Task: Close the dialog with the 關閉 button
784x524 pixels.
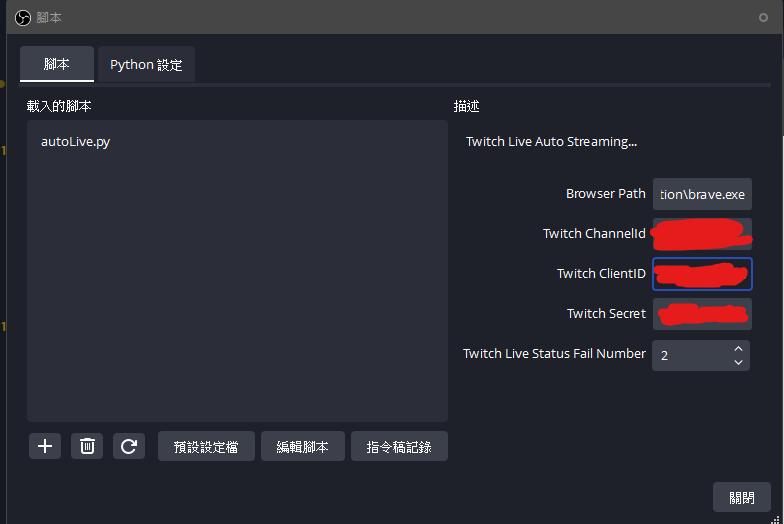Action: pos(742,498)
